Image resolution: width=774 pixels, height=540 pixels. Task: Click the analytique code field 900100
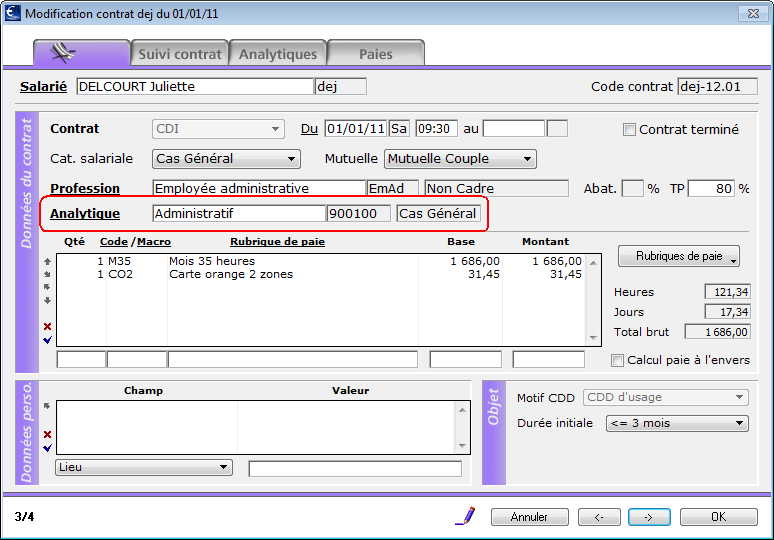click(359, 214)
